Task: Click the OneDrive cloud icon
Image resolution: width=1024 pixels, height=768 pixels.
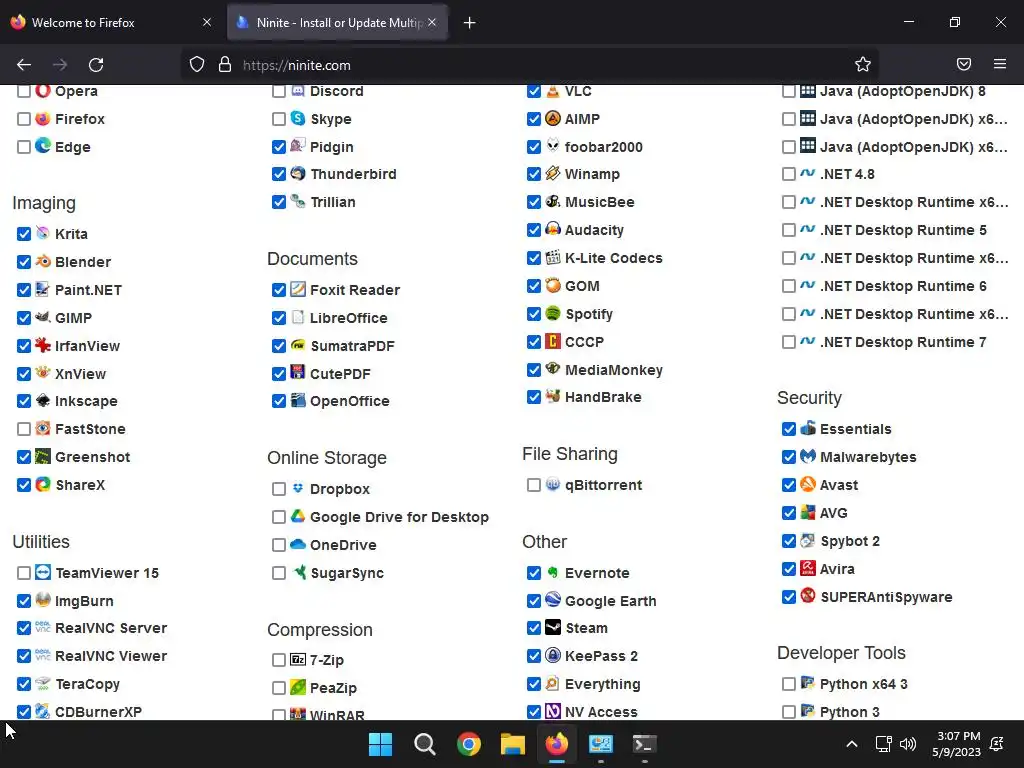Action: 298,544
